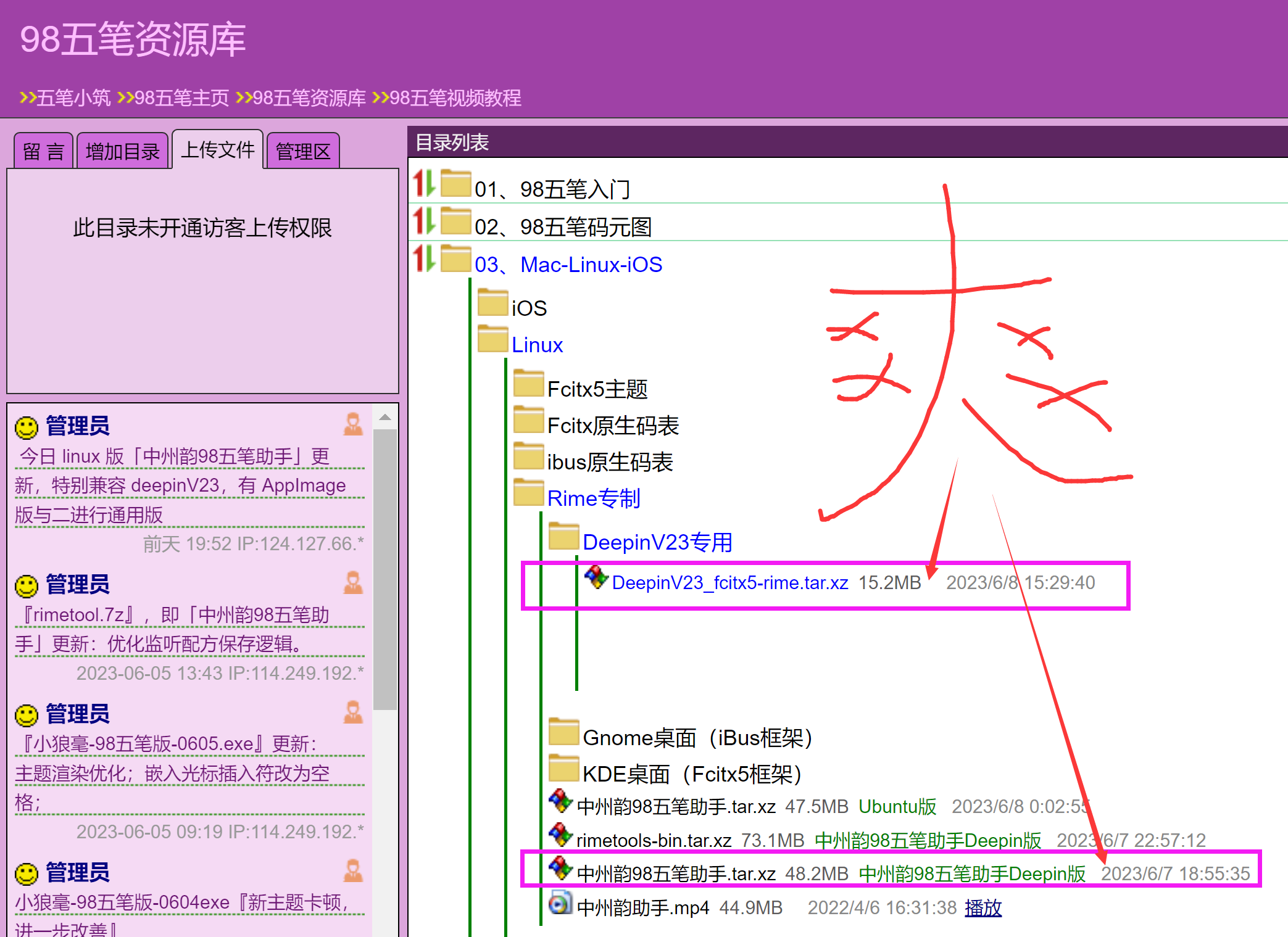1288x937 pixels.
Task: Click the 中州韵助手.mp4 video file icon
Action: pos(560,902)
